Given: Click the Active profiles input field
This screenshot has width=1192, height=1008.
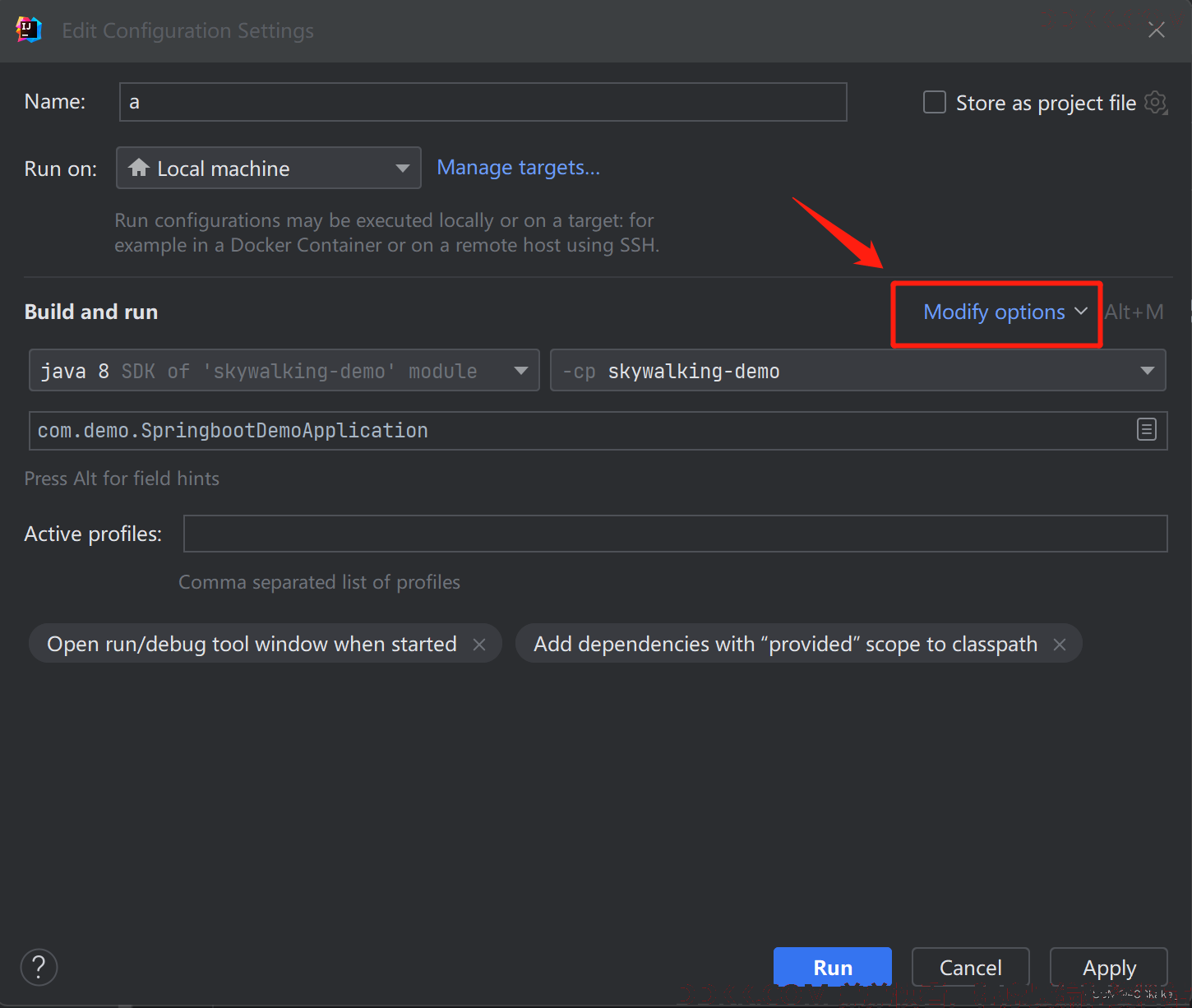Looking at the screenshot, I should [676, 534].
